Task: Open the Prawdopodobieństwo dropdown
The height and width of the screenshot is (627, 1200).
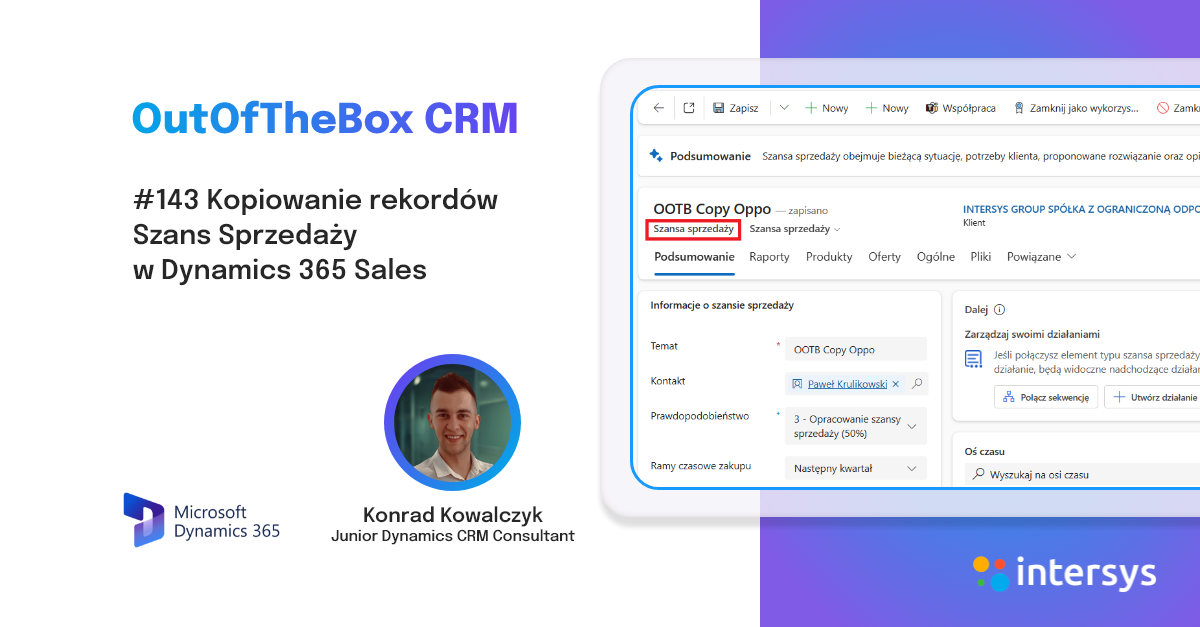Action: (856, 426)
